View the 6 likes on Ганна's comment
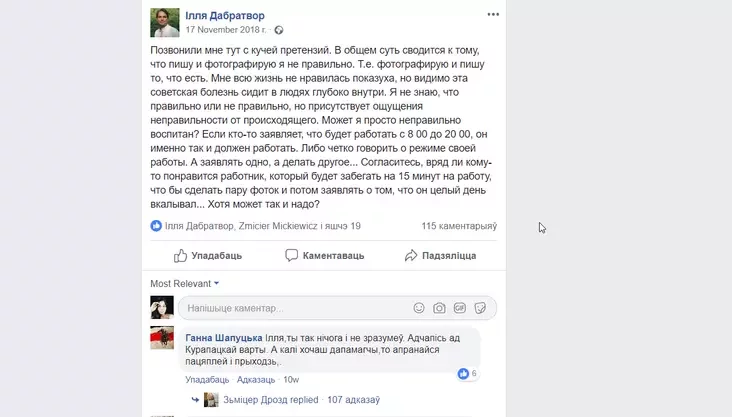This screenshot has height=417, width=732. click(x=467, y=374)
